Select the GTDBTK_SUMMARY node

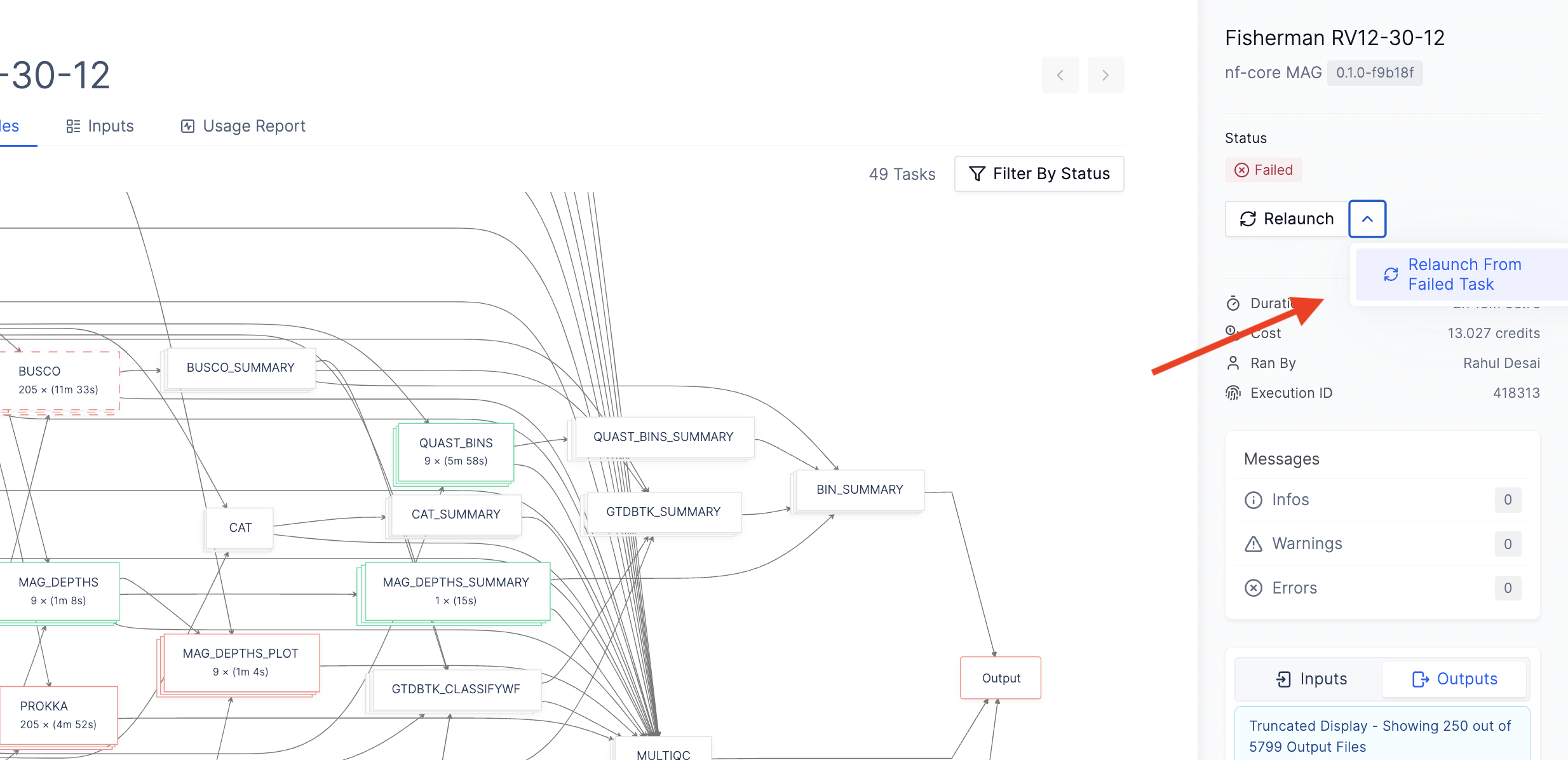tap(663, 512)
